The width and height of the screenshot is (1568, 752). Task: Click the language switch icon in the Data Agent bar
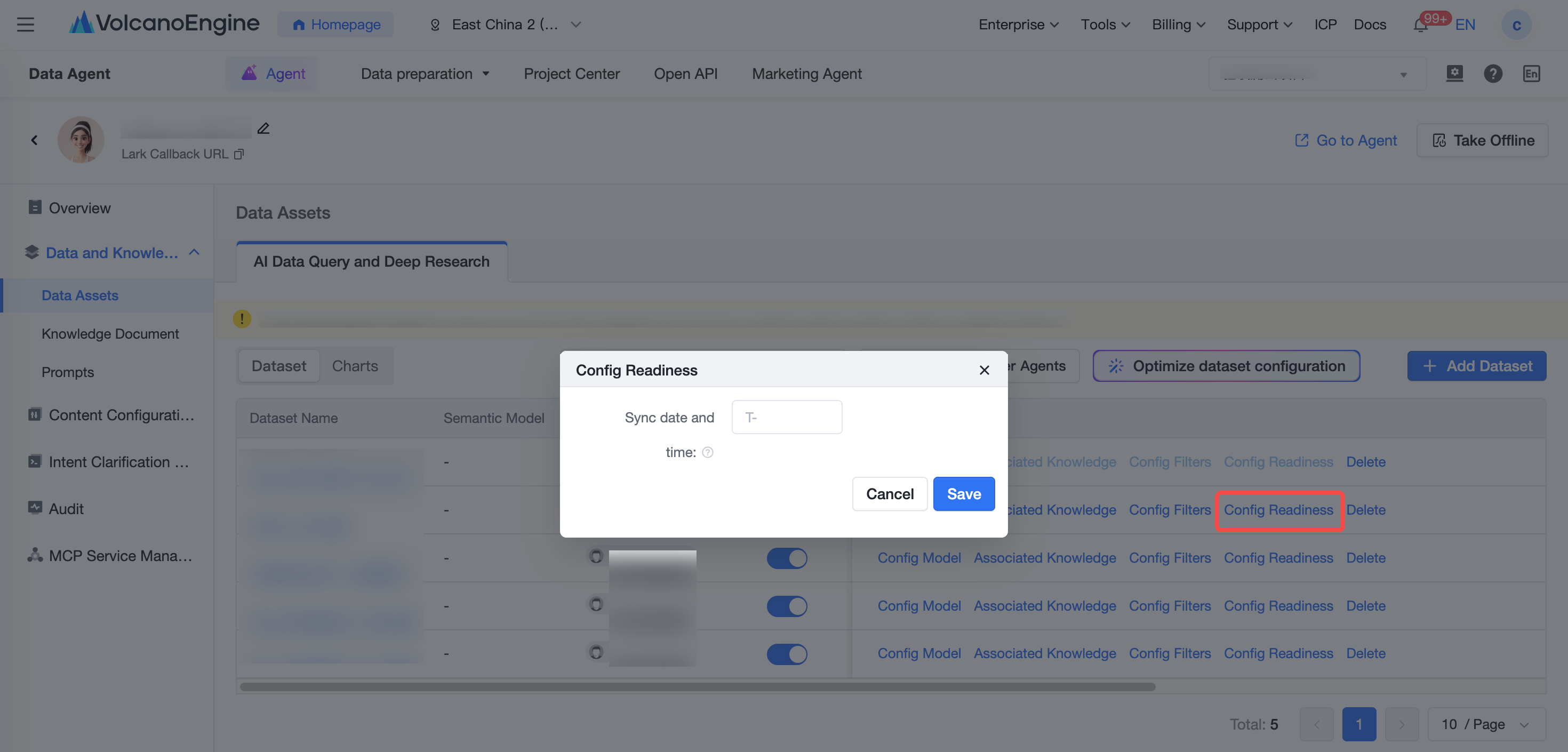coord(1531,74)
